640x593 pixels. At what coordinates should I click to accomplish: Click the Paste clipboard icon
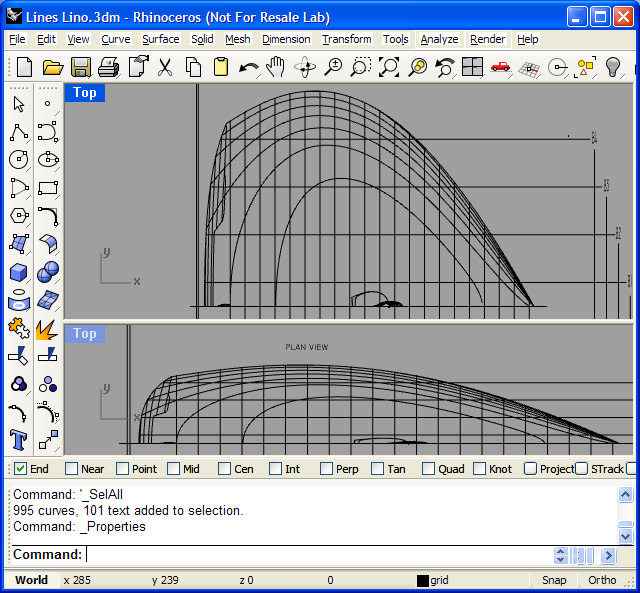[221, 67]
